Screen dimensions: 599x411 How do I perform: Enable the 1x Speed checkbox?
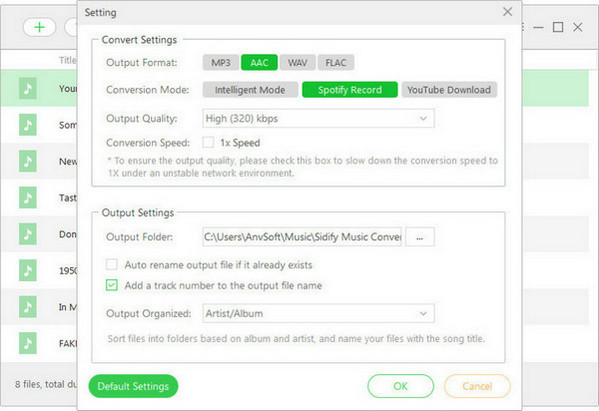(x=208, y=142)
